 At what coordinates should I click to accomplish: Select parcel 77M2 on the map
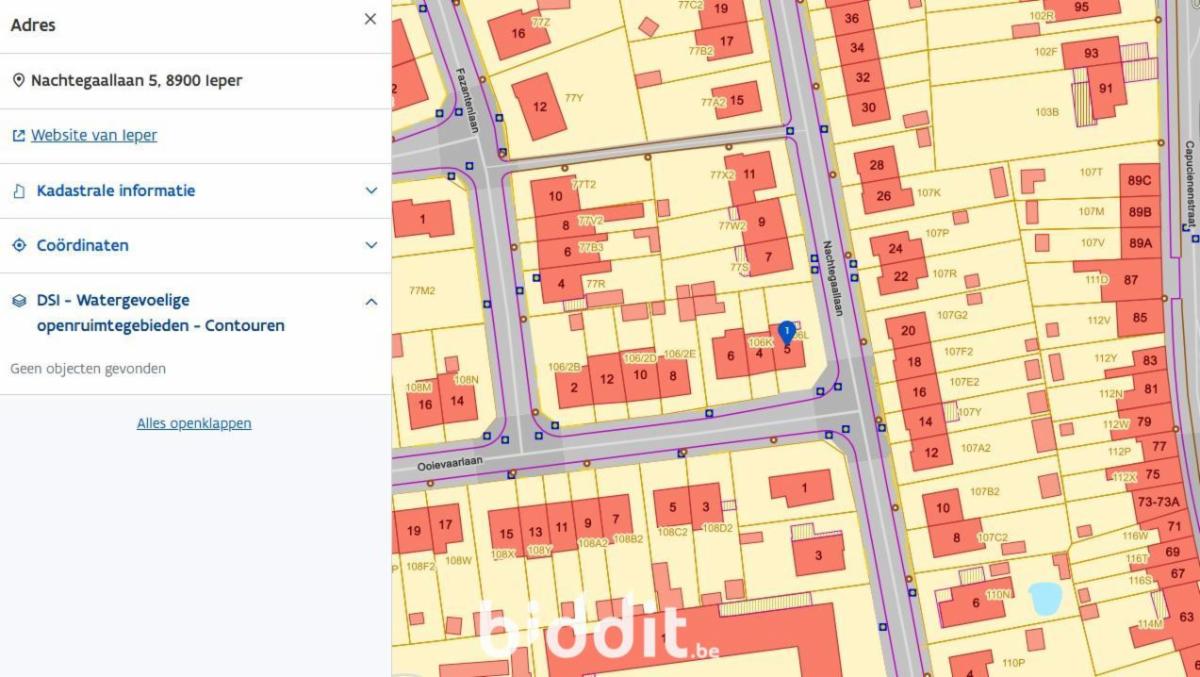click(422, 291)
